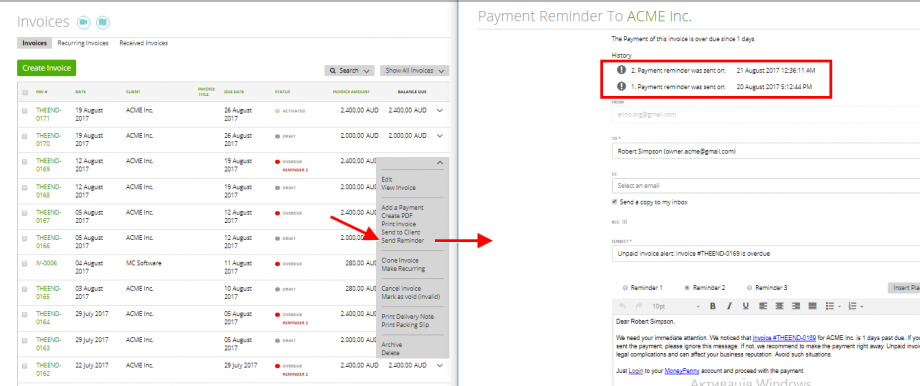Click the magnifier icon in Search button
This screenshot has width=920, height=386.
[333, 70]
